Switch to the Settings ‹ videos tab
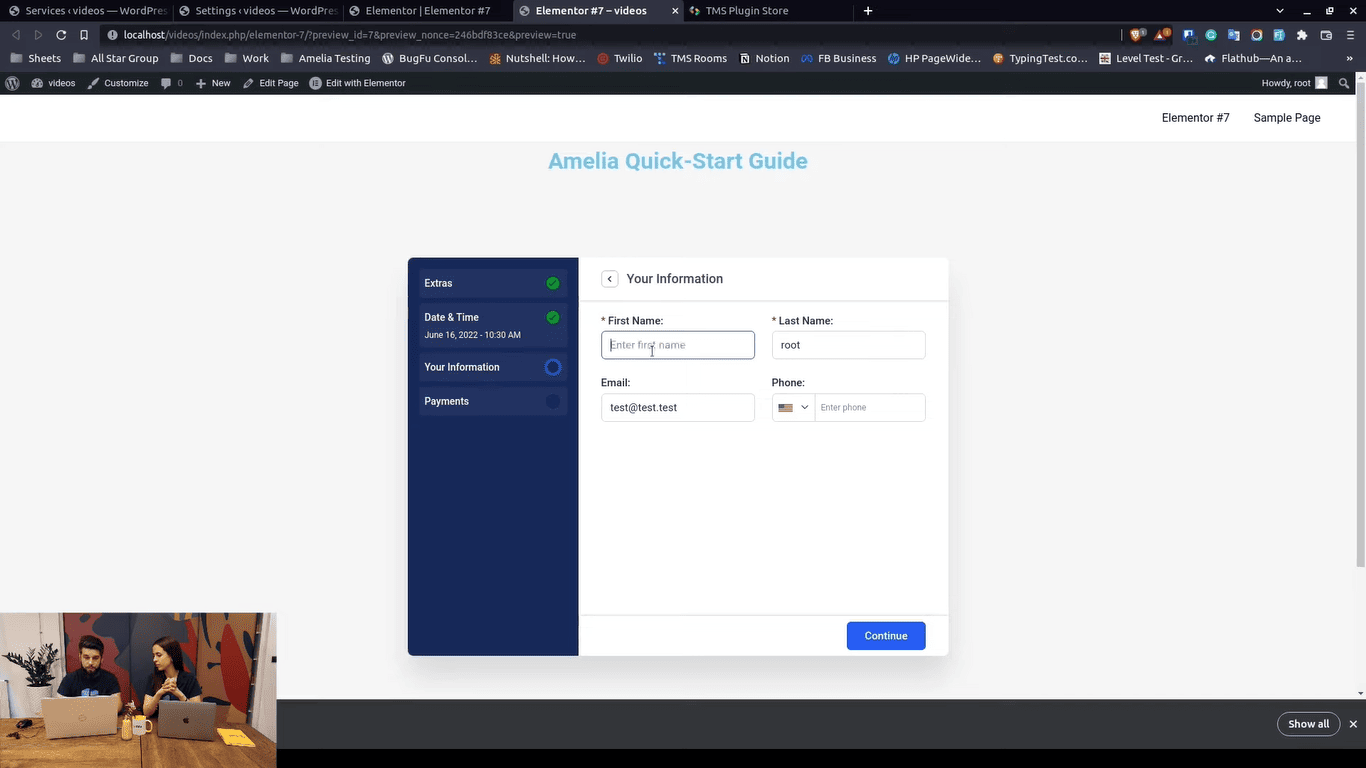 (257, 11)
